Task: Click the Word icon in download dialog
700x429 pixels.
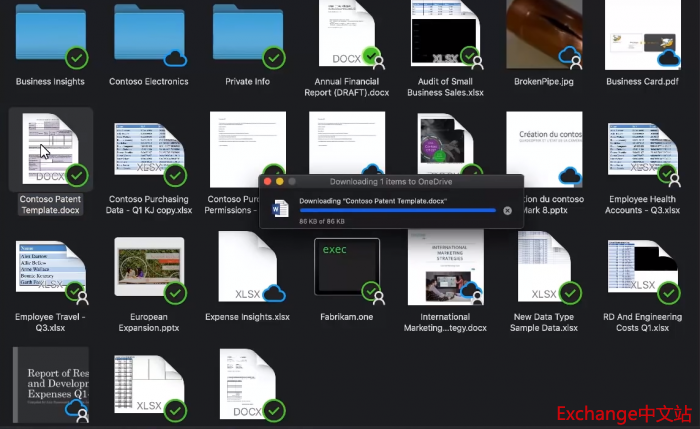Action: tap(280, 208)
